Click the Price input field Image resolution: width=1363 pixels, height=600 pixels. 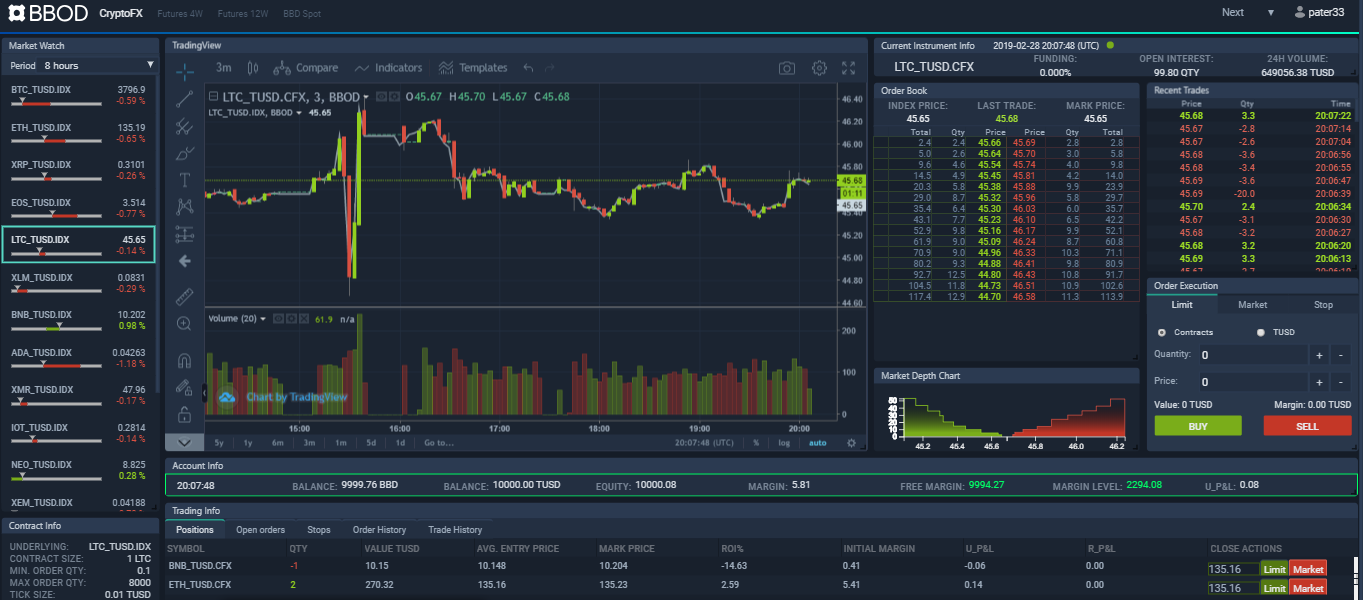point(1252,382)
